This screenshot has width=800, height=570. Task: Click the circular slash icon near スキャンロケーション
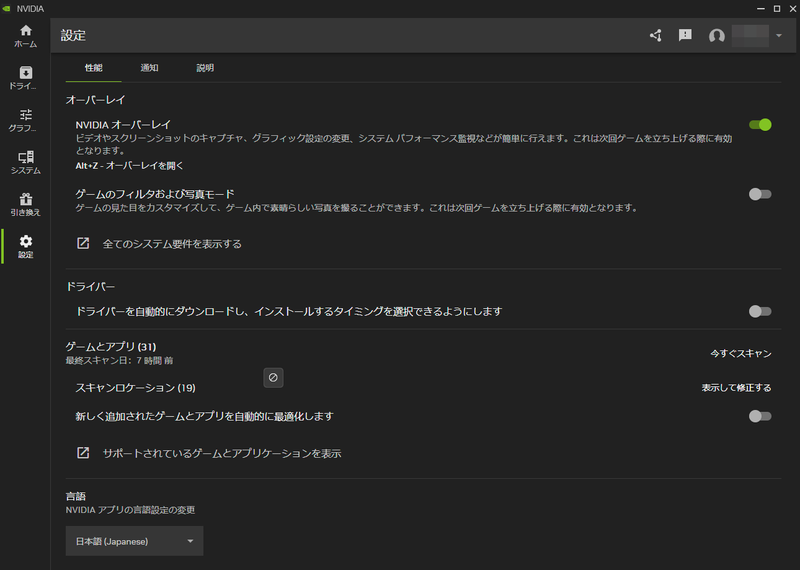pyautogui.click(x=273, y=378)
